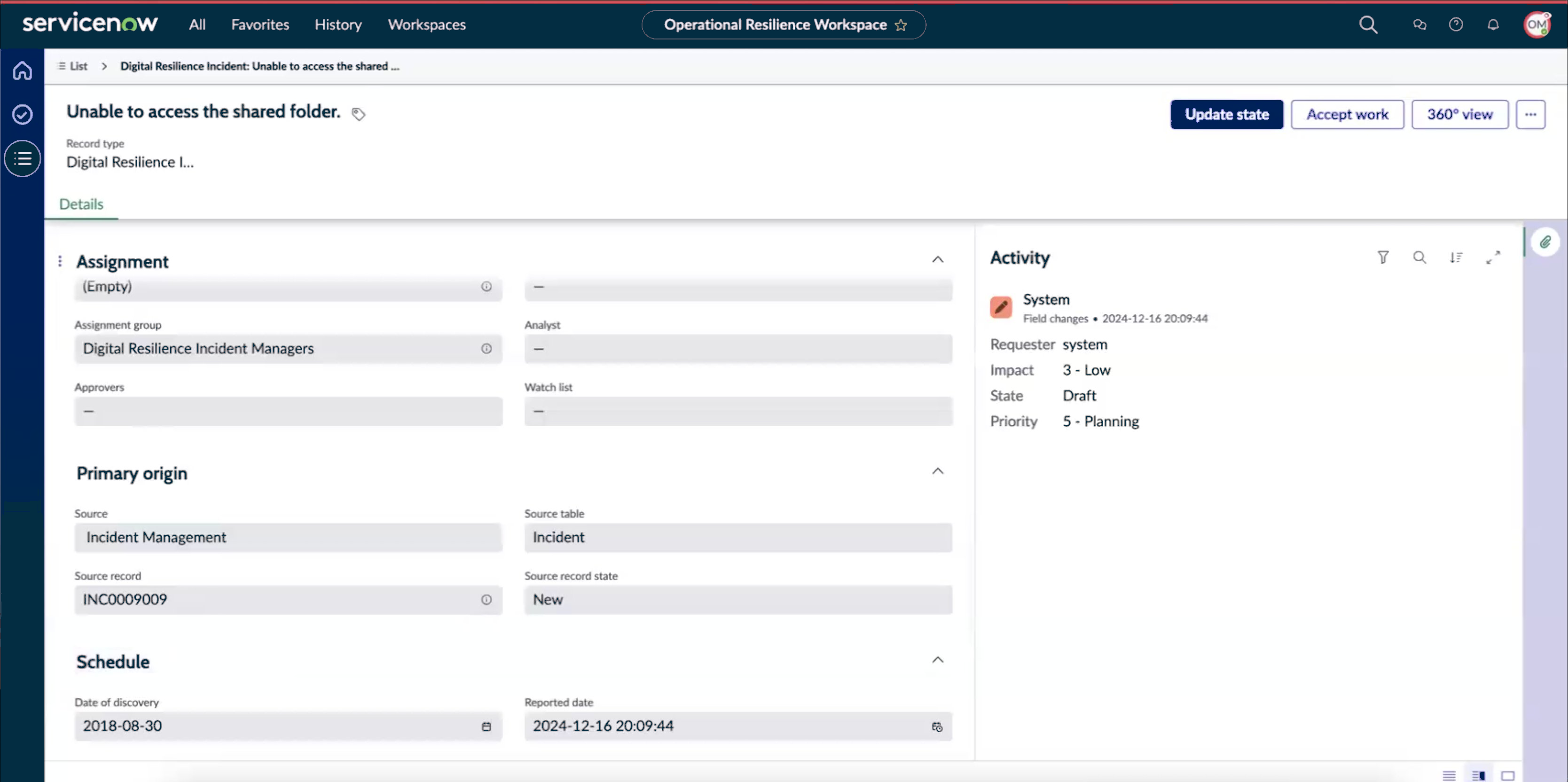Screen dimensions: 1568x782
Task: Click the Approvers field
Action: (288, 411)
